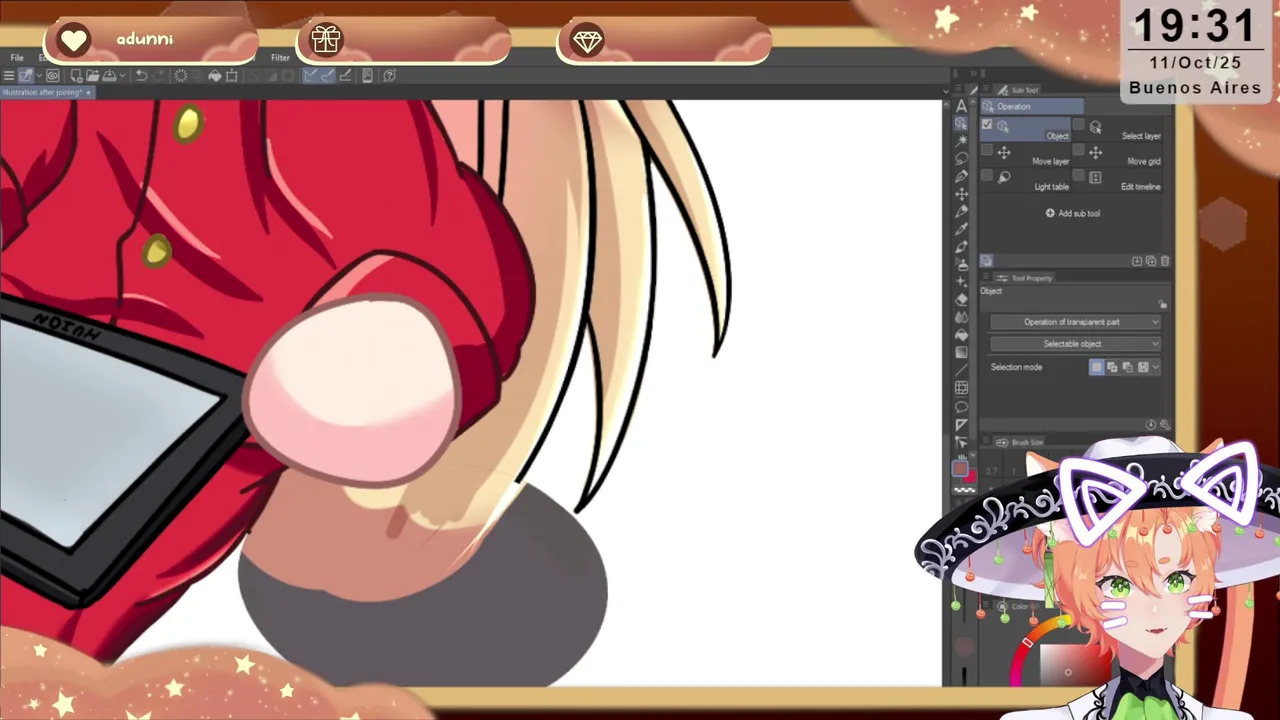Click the Scale/Rotate transform icon

[x=231, y=76]
